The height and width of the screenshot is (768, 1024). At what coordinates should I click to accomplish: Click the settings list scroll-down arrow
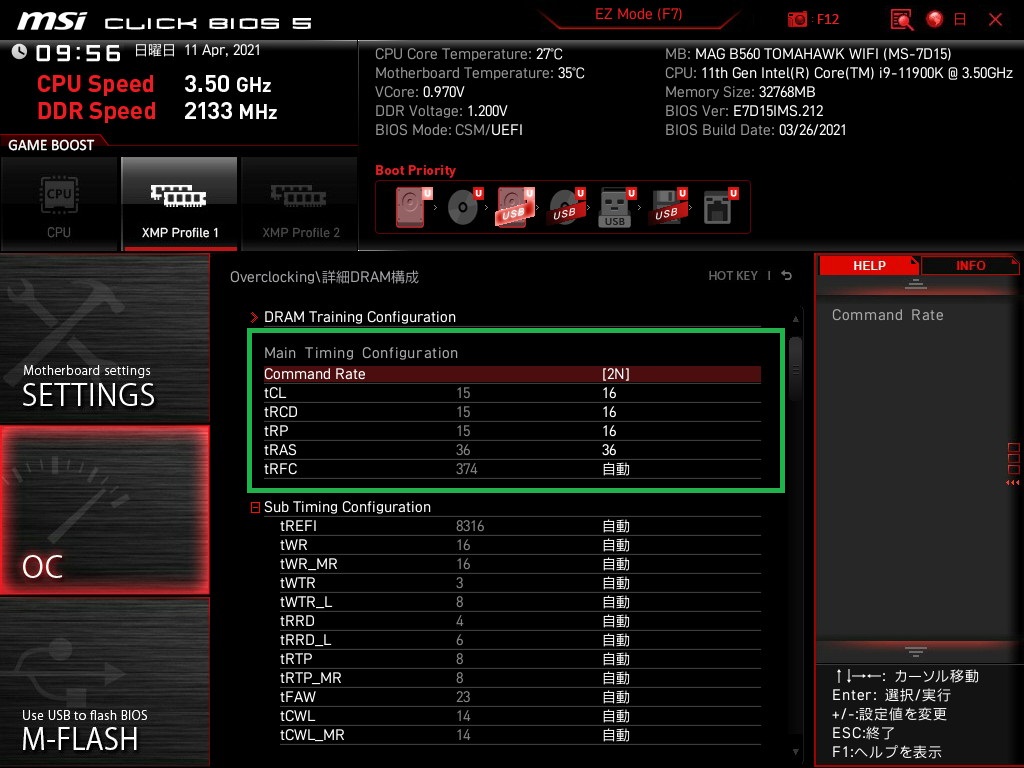[x=795, y=752]
